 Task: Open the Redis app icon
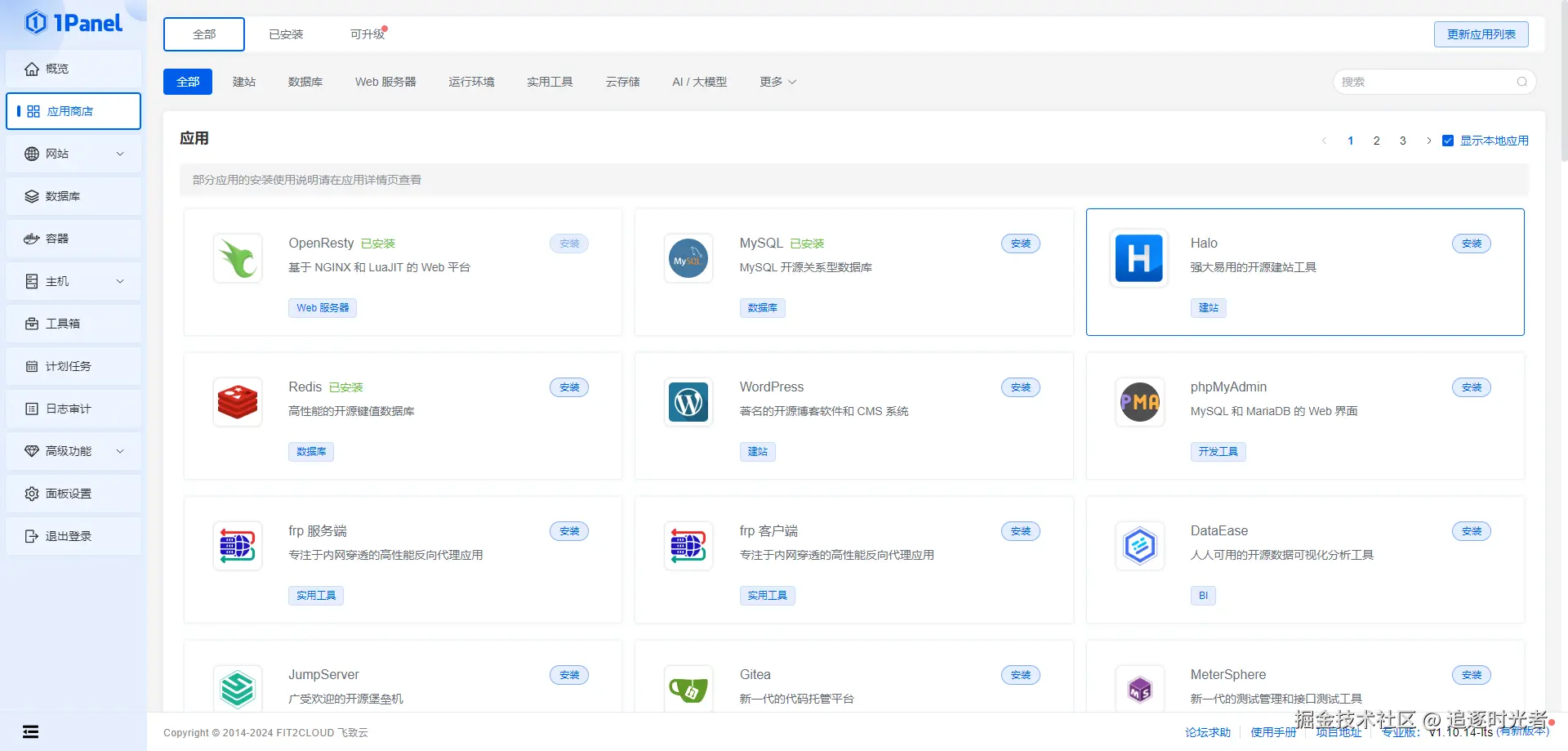coord(238,402)
